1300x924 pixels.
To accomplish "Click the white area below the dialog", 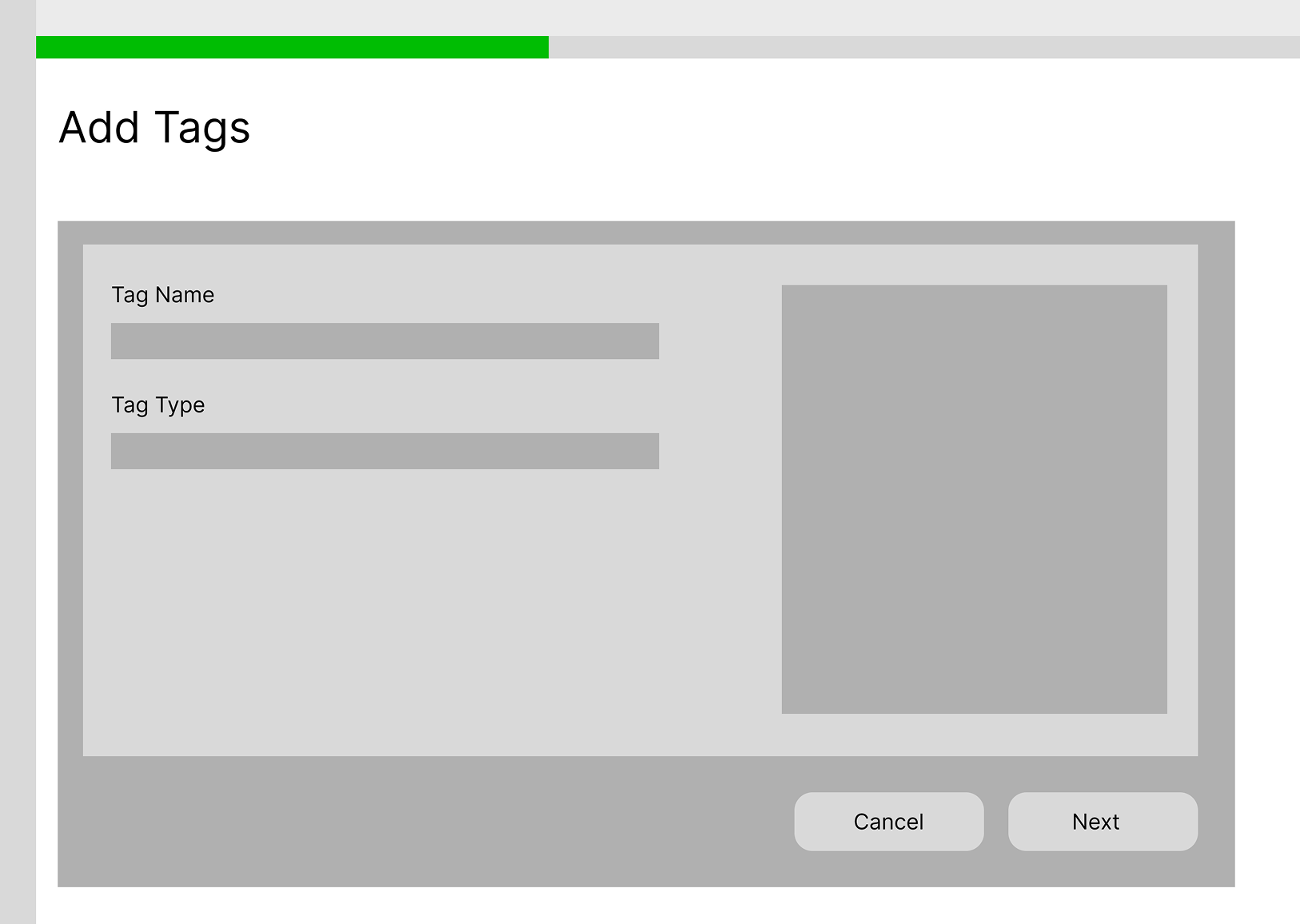I will 640,907.
